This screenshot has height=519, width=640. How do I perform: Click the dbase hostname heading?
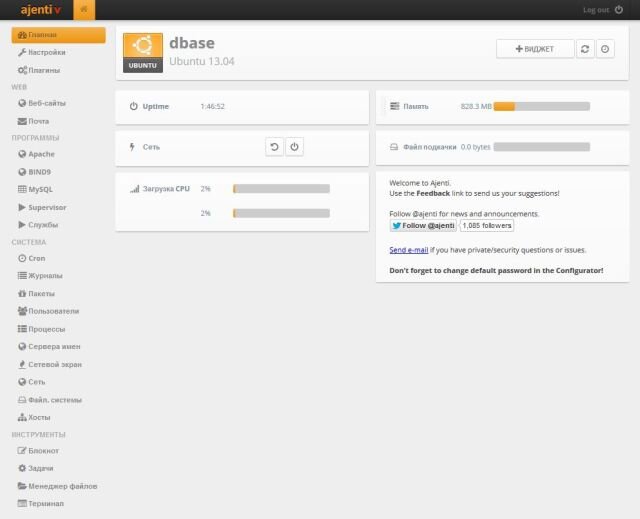click(x=192, y=43)
